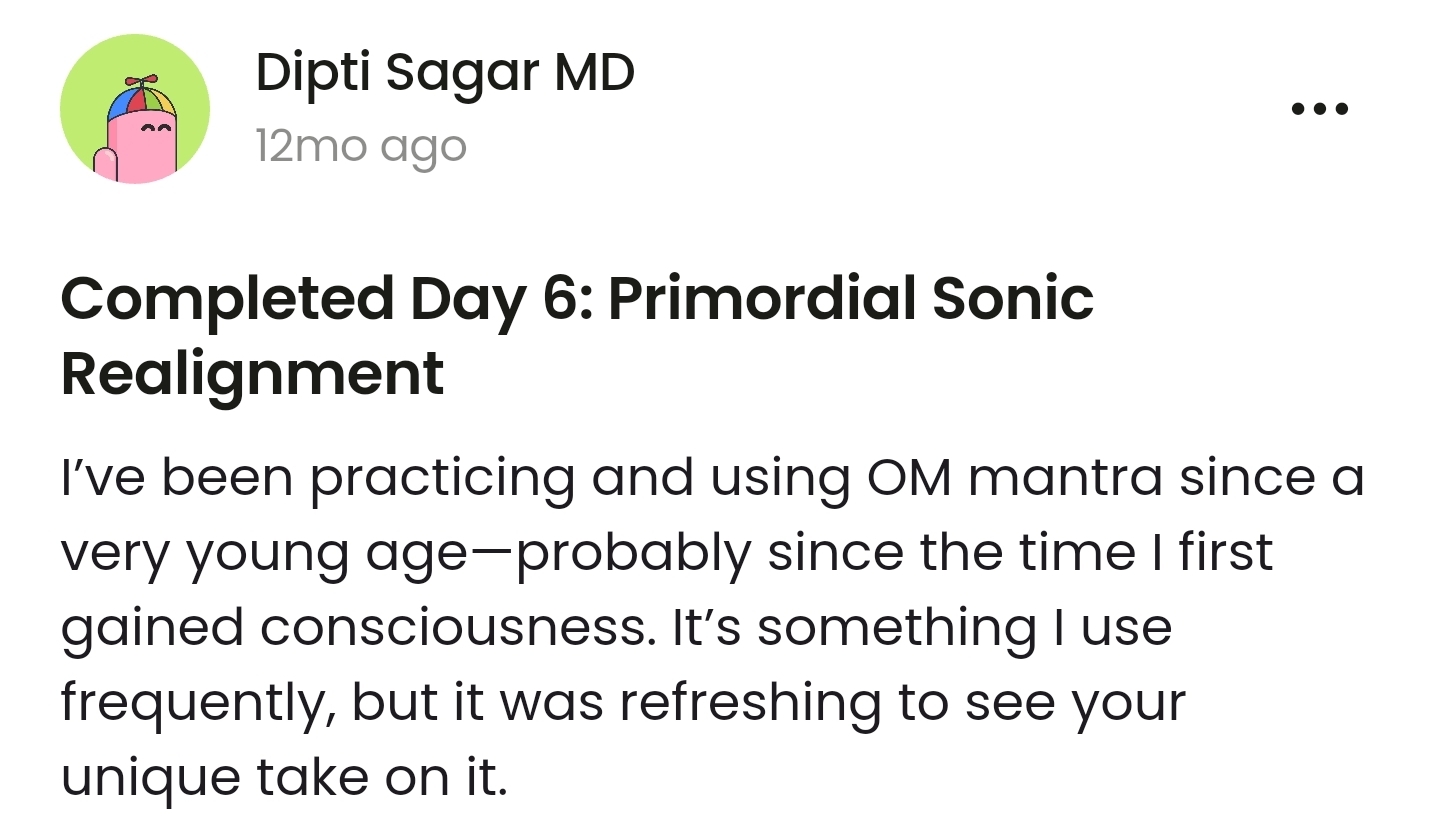Click Dipti Sagar's propeller-hat avatar

pos(135,109)
